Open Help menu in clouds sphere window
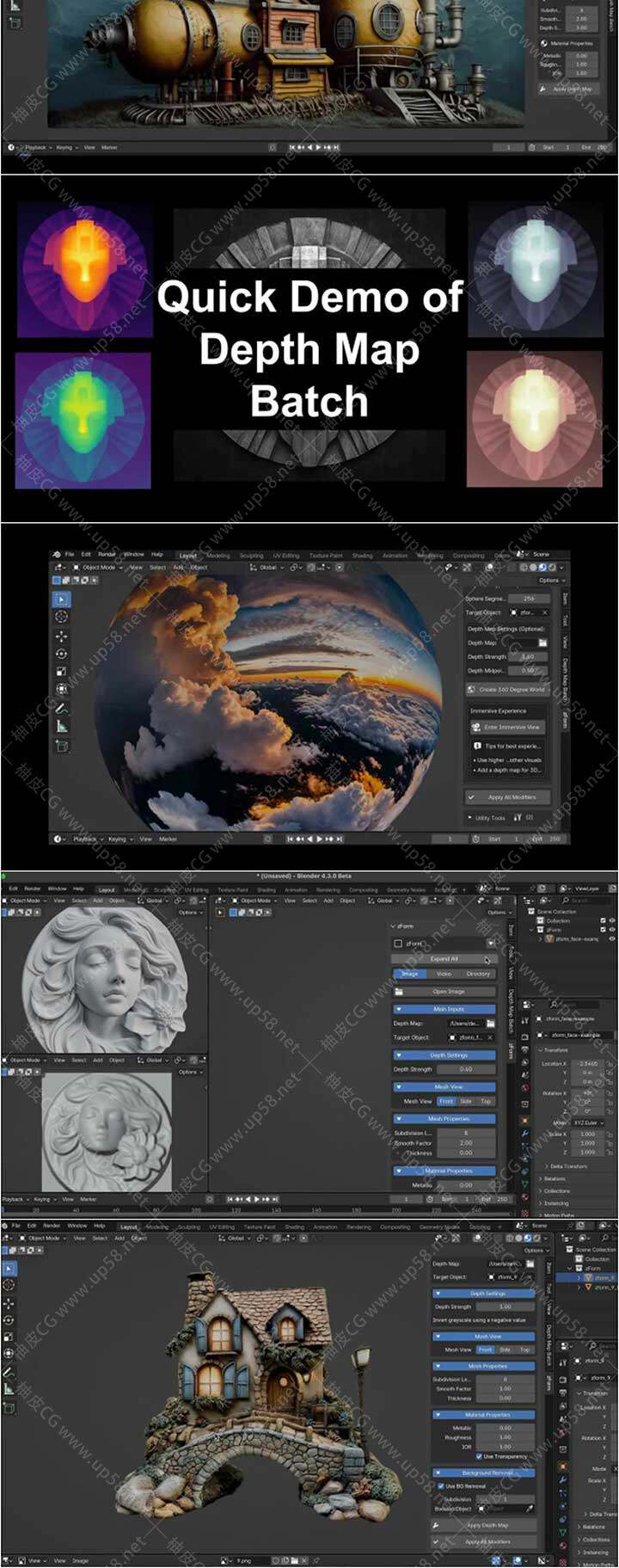Viewport: 619px width, 1568px height. pos(157,555)
